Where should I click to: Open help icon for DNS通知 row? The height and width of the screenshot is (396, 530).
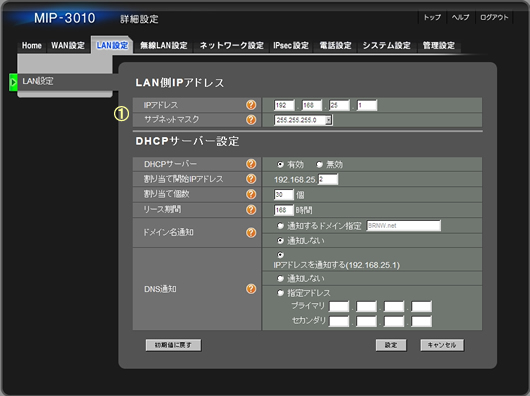pos(251,289)
